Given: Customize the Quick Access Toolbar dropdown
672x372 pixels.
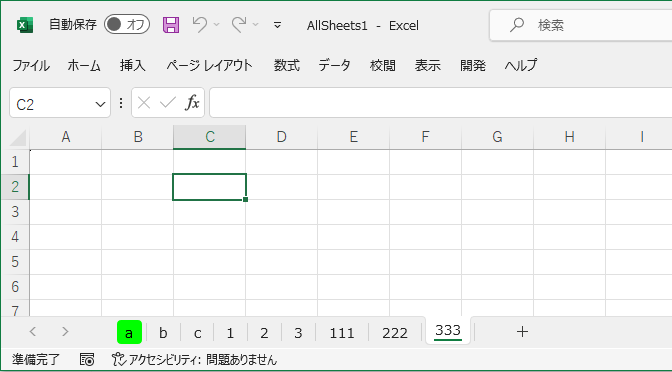Looking at the screenshot, I should (277, 25).
